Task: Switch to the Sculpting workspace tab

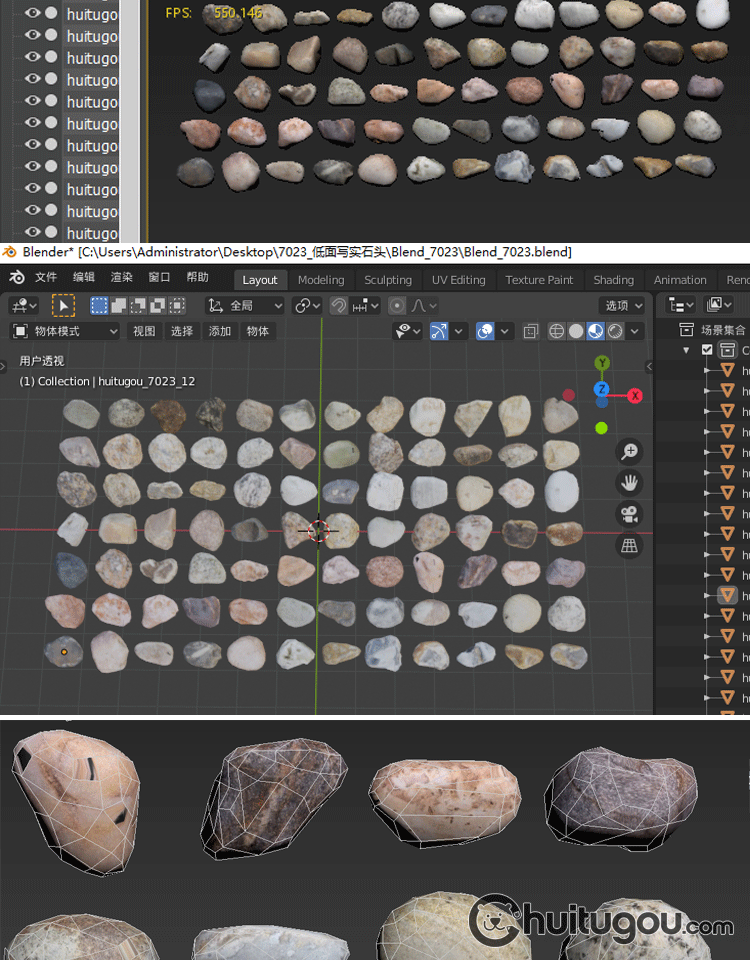Action: pos(388,280)
